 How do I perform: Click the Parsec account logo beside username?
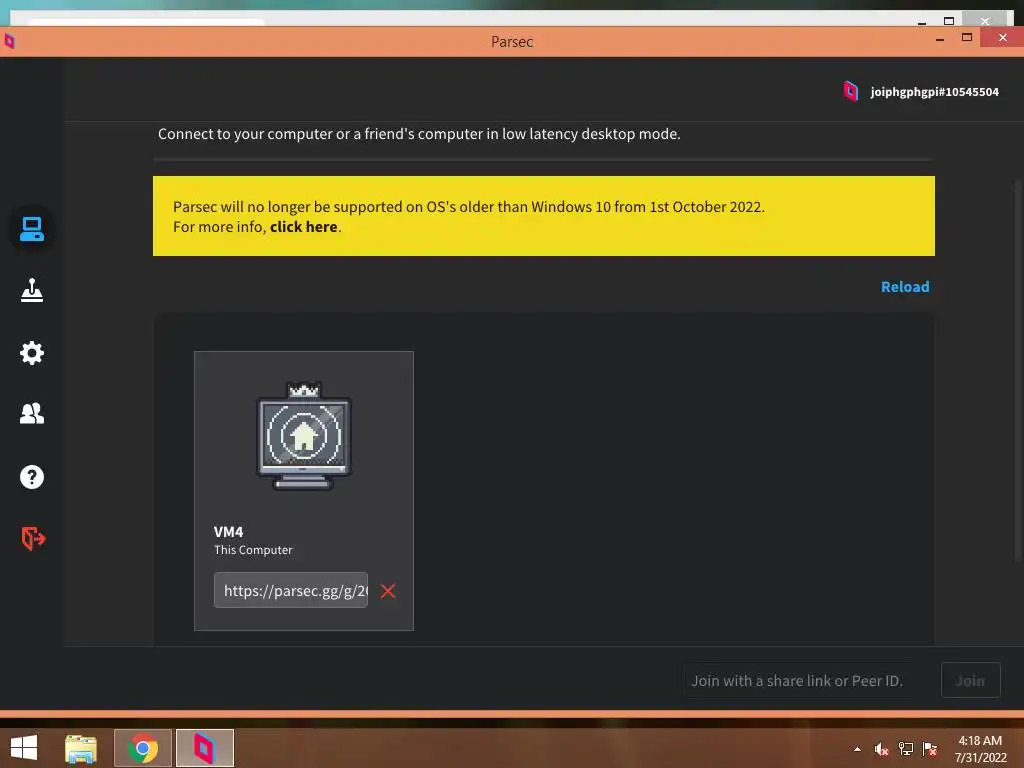(850, 91)
